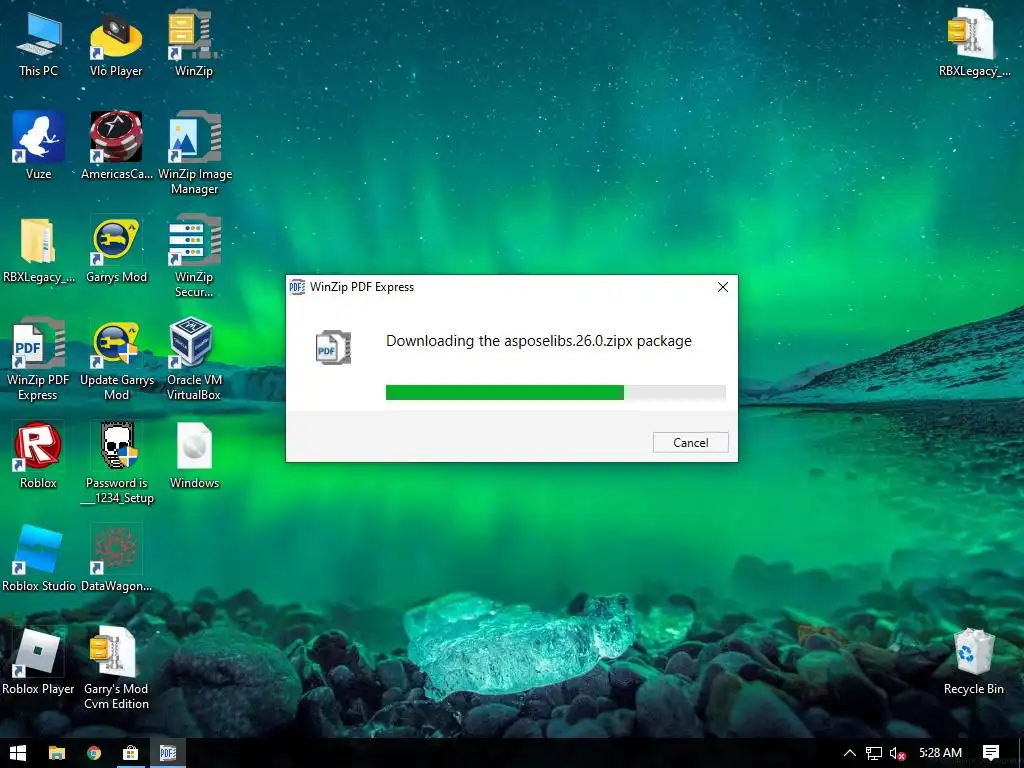This screenshot has height=768, width=1024.
Task: Select the WinZip desktop shortcut
Action: click(x=194, y=44)
